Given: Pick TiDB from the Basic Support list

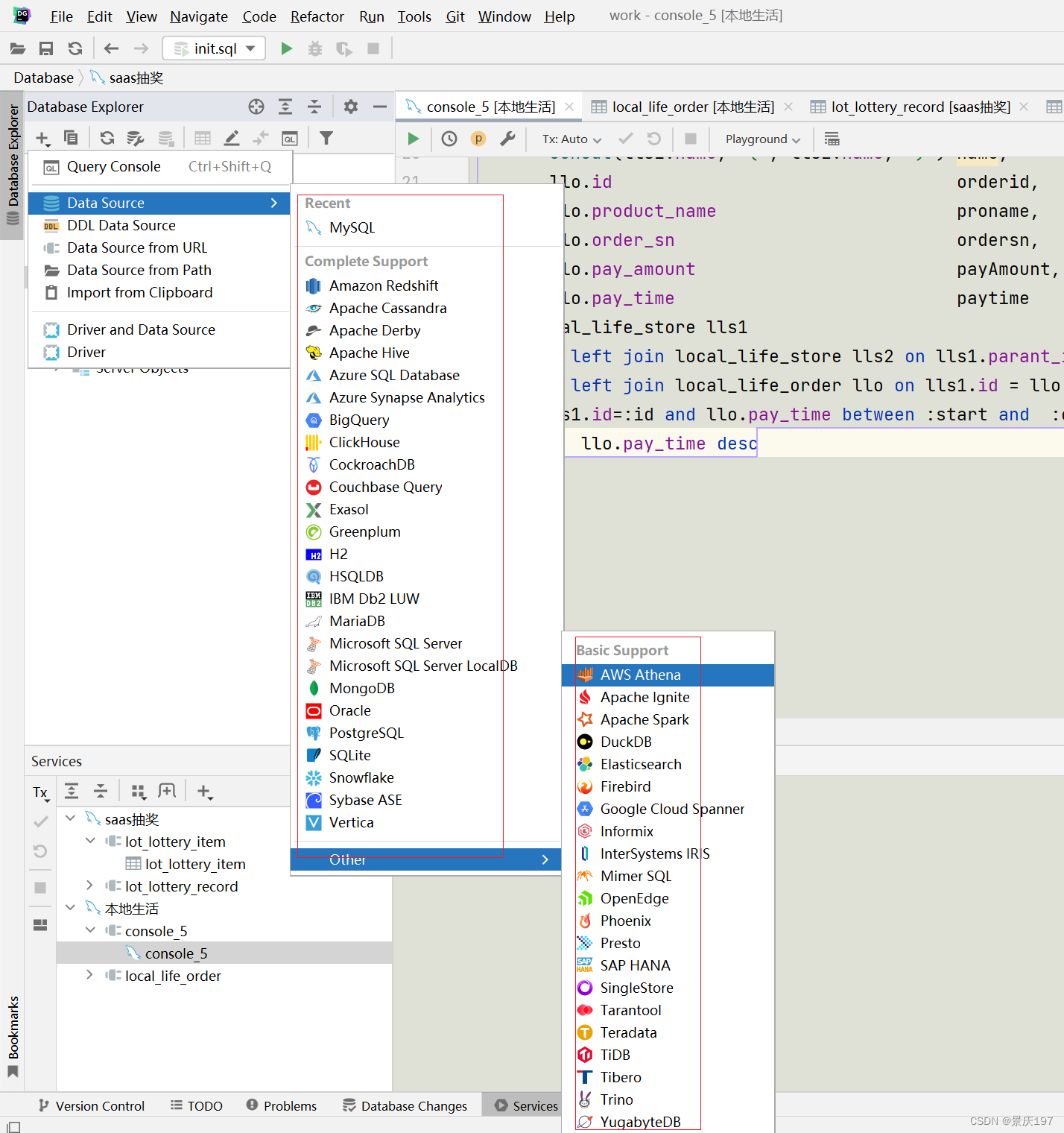Looking at the screenshot, I should pyautogui.click(x=668, y=1055).
